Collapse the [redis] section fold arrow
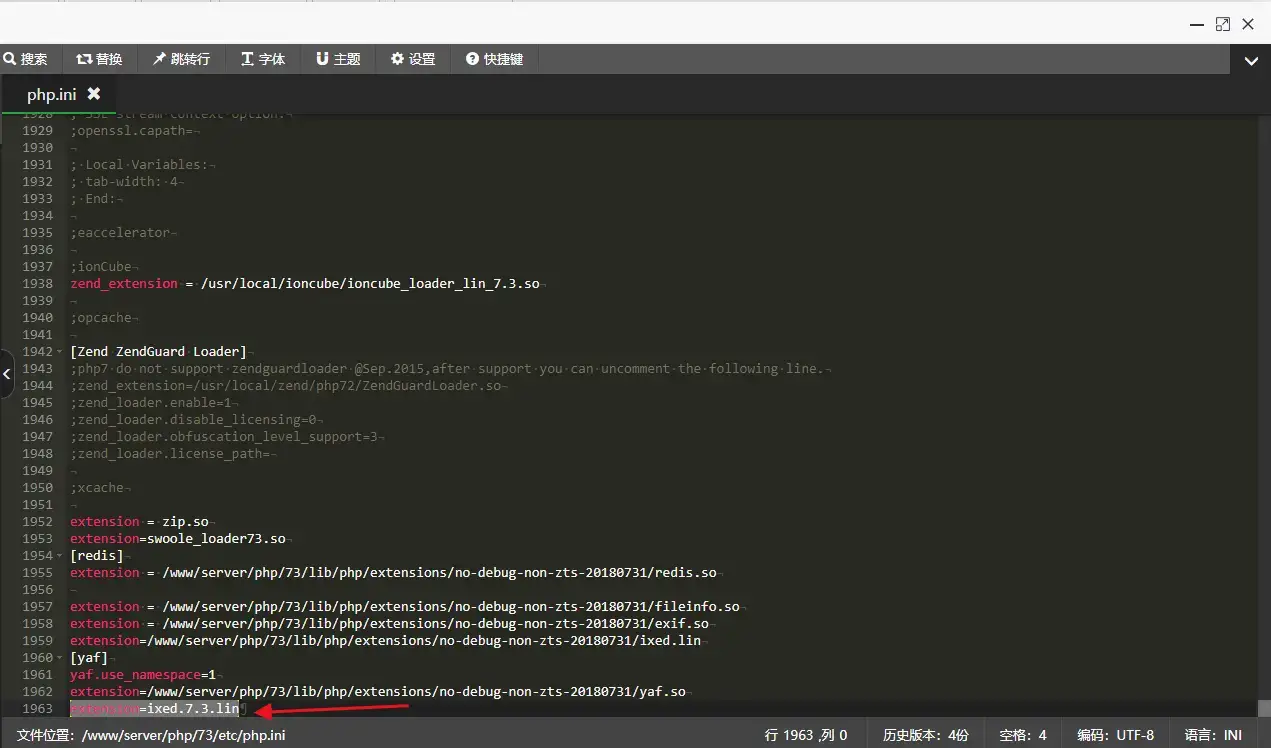The height and width of the screenshot is (748, 1271). point(59,556)
